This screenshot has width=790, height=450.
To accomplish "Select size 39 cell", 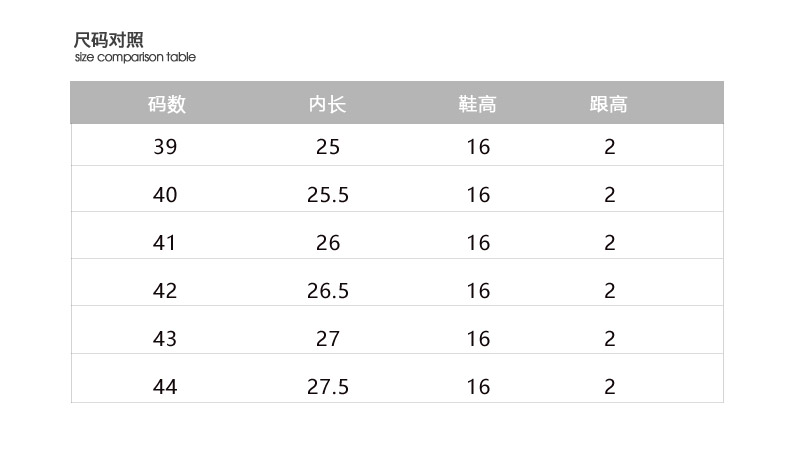I will click(x=165, y=147).
